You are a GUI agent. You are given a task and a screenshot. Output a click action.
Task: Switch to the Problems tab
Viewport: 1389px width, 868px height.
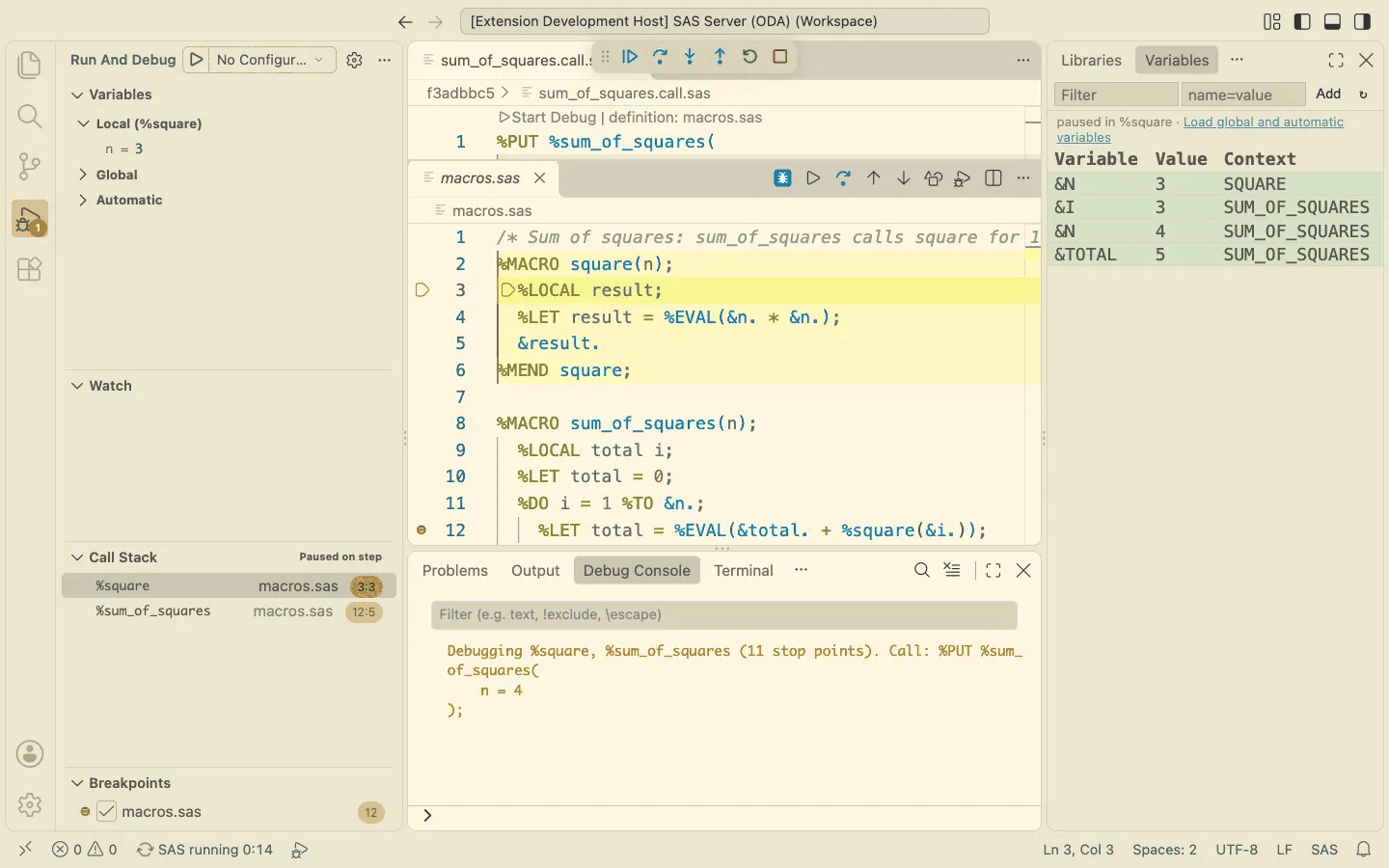coord(455,570)
